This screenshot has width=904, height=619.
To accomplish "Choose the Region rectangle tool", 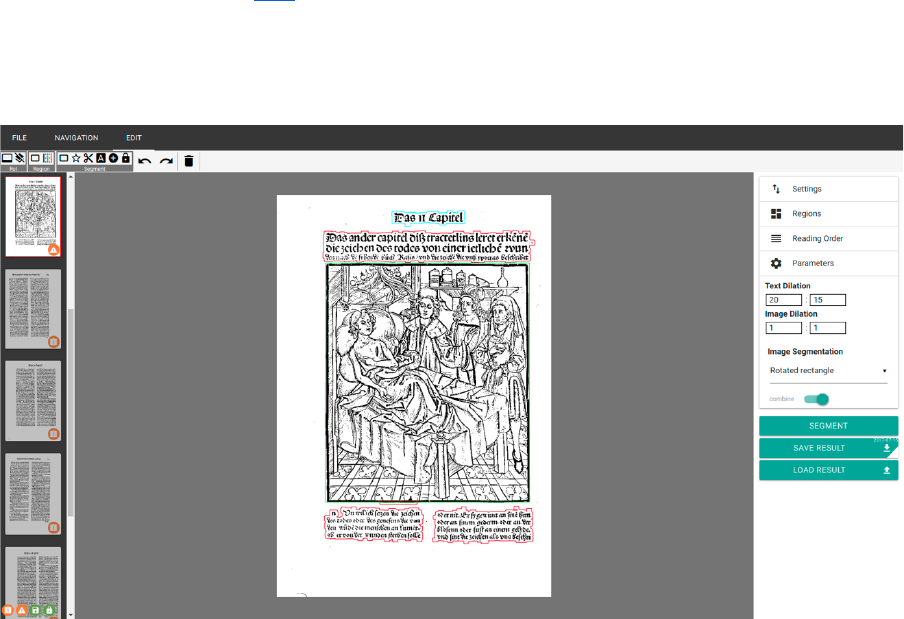I will click(35, 158).
